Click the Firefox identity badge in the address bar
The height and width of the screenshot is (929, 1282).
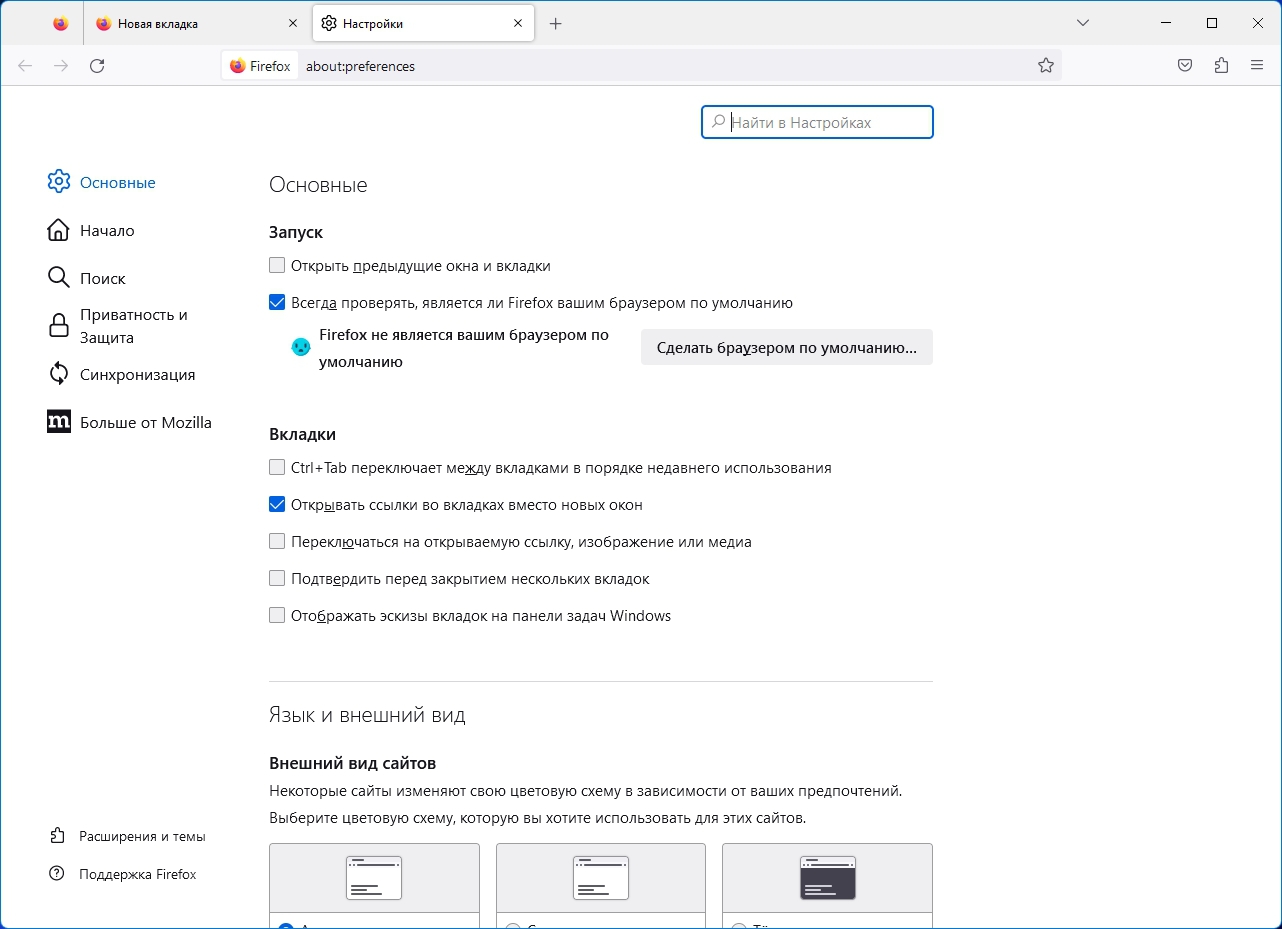(260, 66)
